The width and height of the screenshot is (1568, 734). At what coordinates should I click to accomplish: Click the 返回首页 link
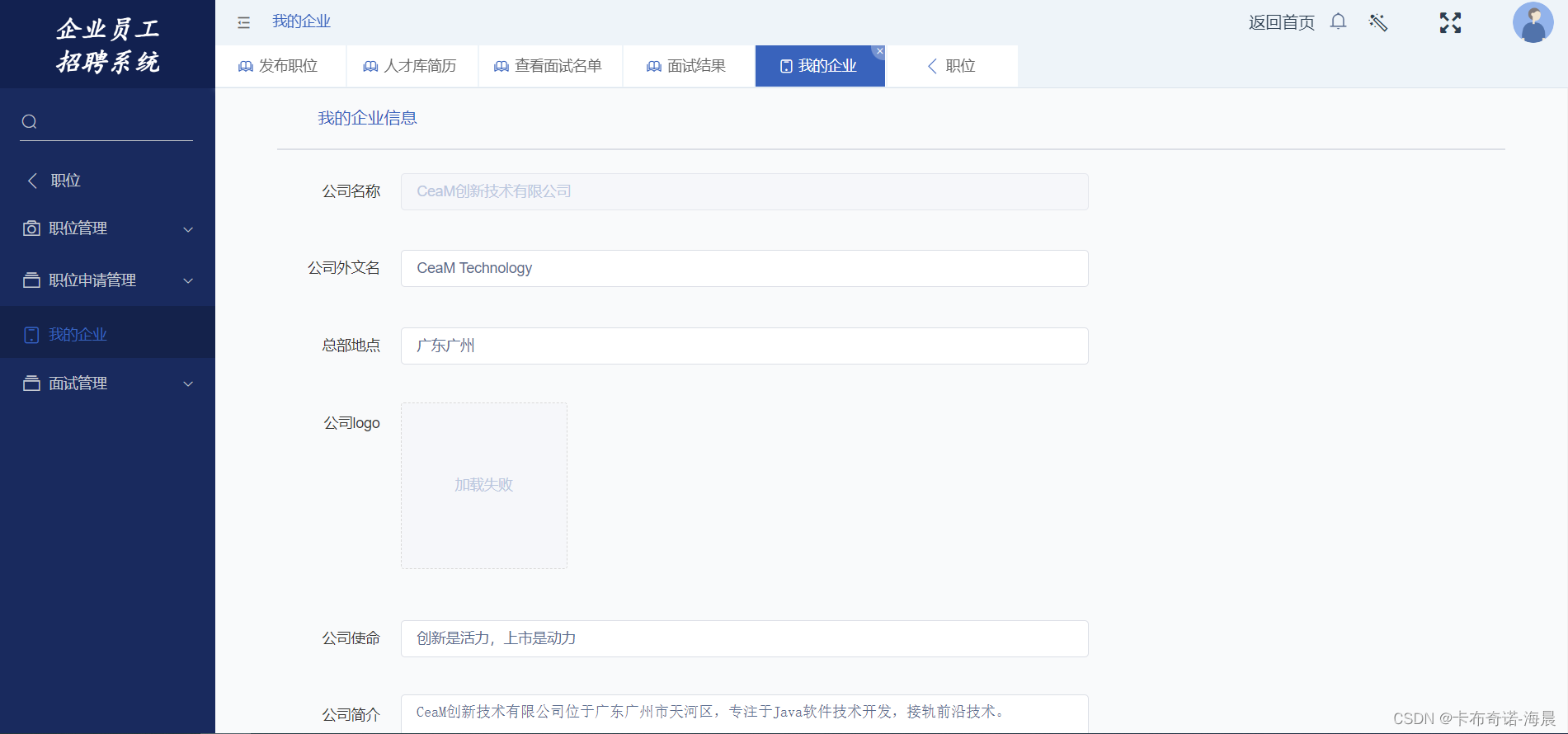1281,22
